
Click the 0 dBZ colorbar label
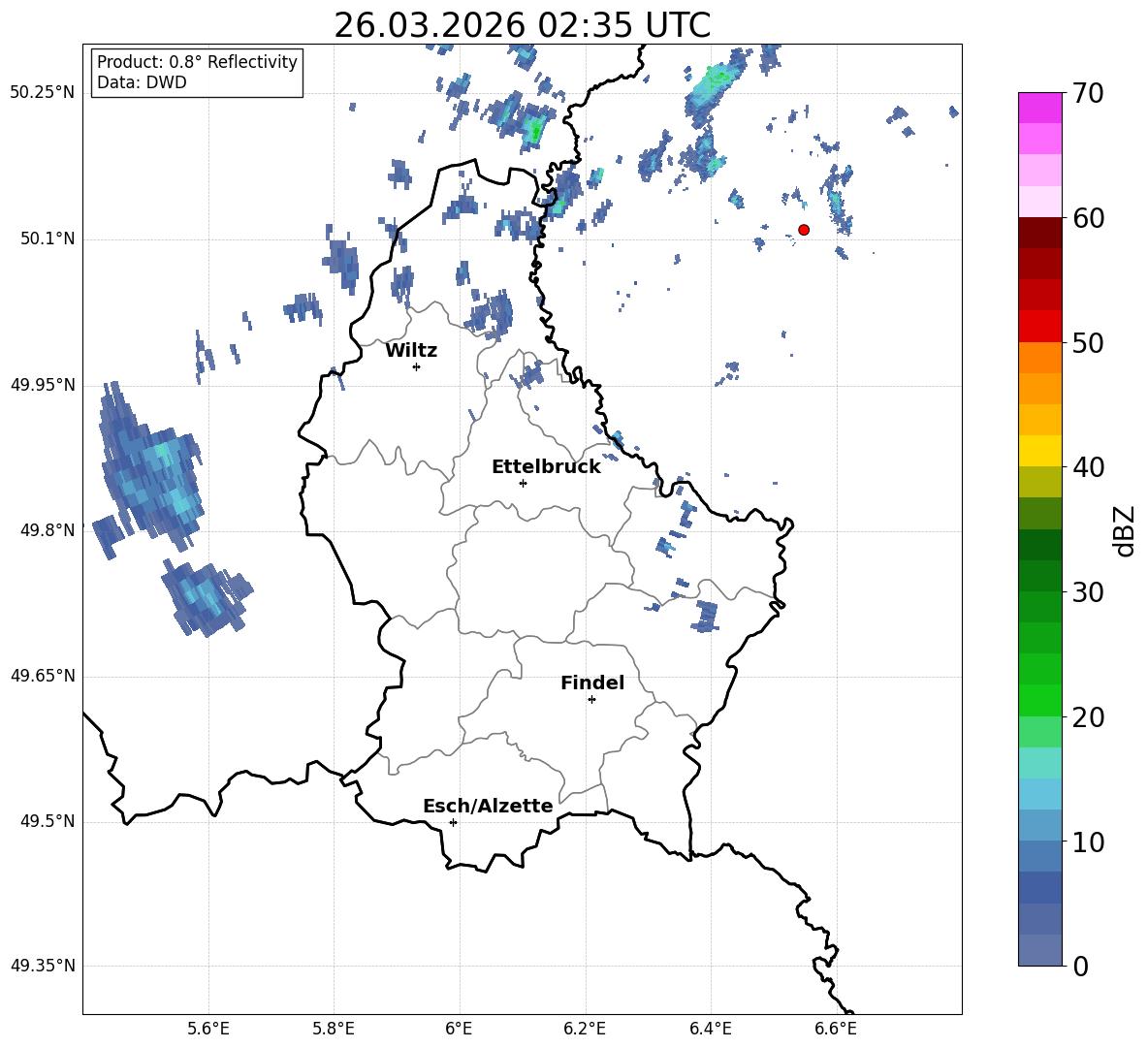point(1080,966)
